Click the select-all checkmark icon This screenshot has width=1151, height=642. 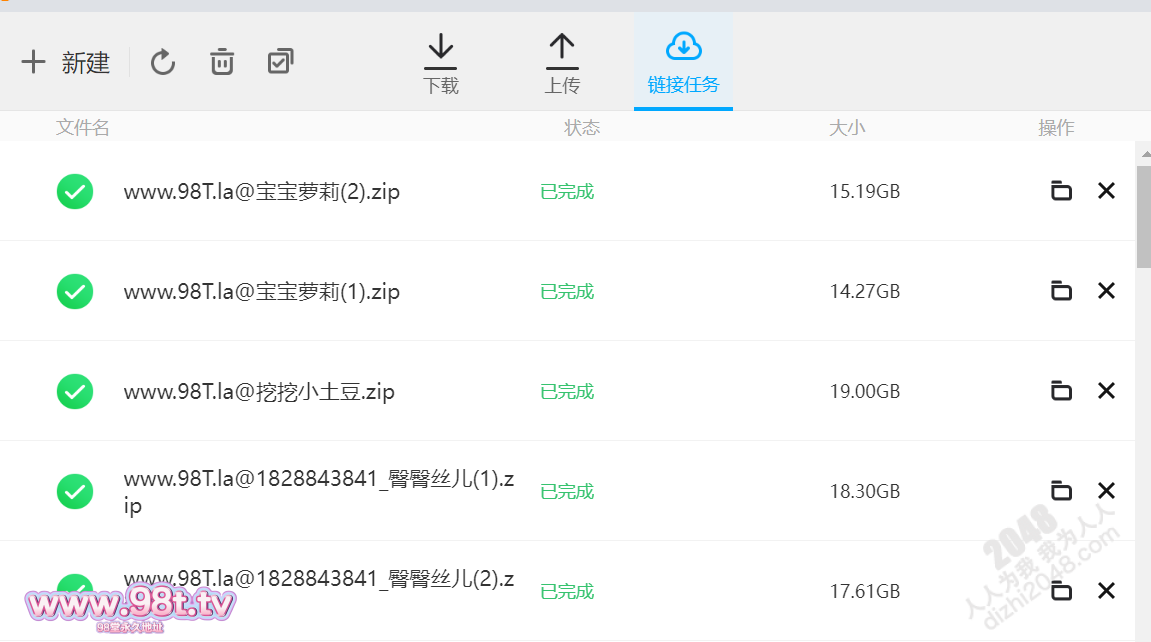[280, 62]
